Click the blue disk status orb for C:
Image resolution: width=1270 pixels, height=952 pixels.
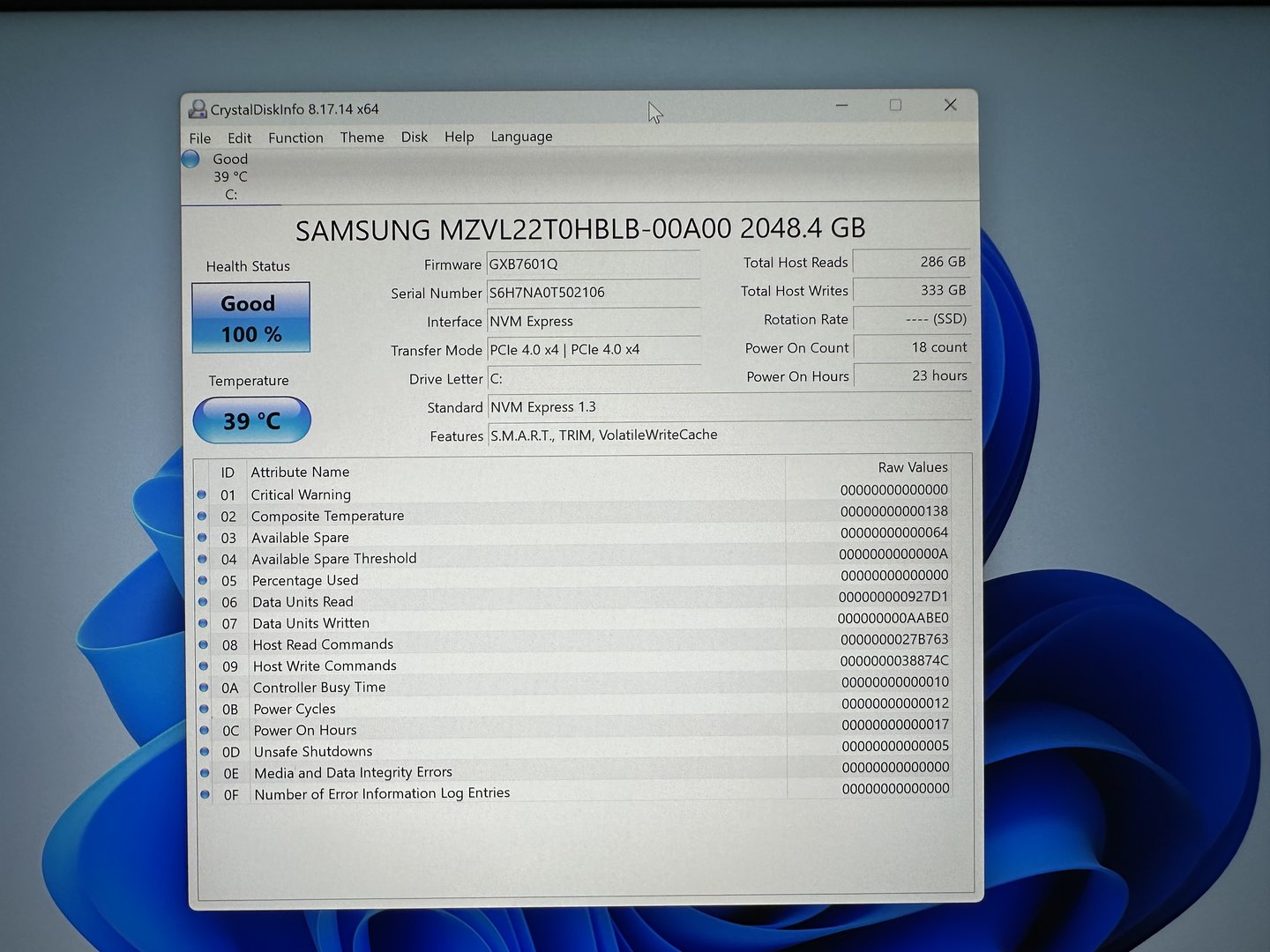click(190, 159)
